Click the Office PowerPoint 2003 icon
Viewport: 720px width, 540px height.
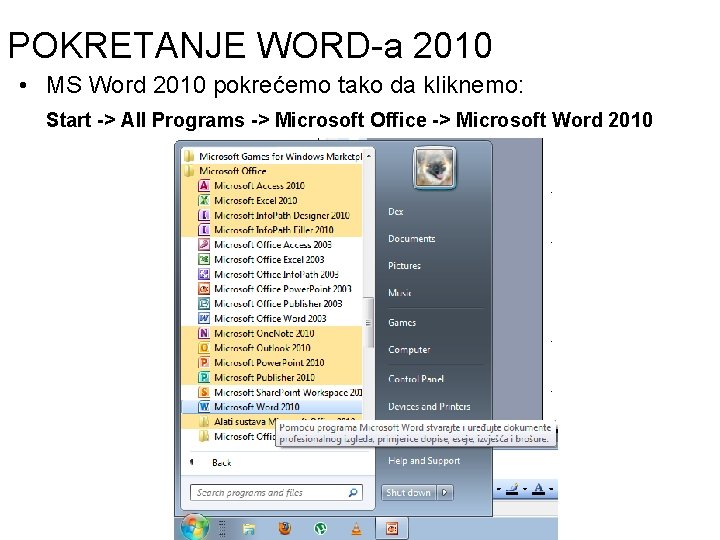(x=204, y=289)
